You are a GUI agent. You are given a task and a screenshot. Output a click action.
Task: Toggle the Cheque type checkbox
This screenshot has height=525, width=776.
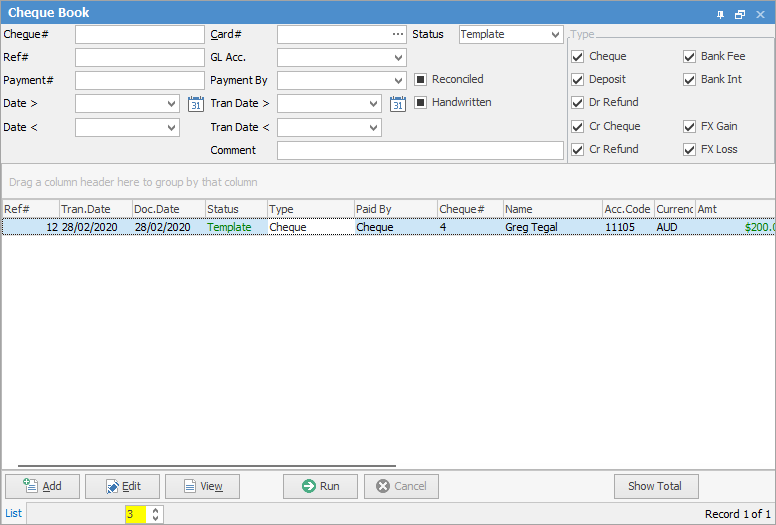[578, 56]
